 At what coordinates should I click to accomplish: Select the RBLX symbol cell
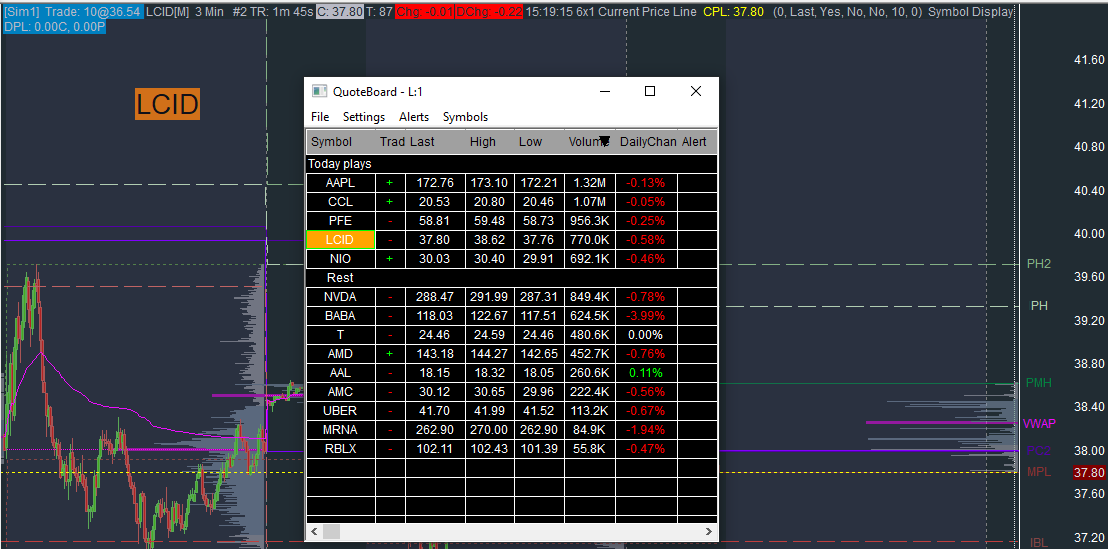tap(341, 449)
